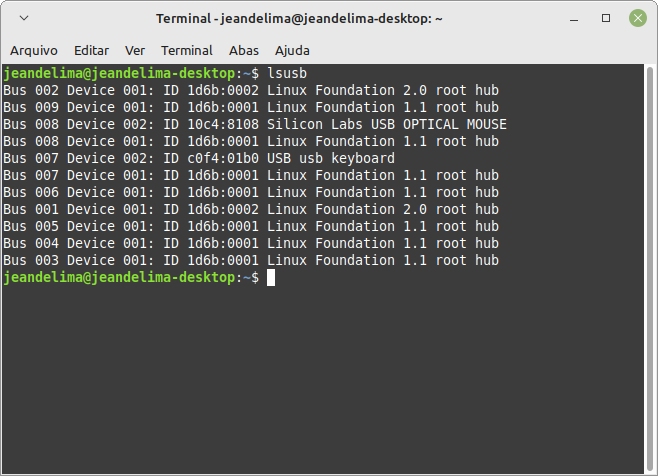This screenshot has width=658, height=476.
Task: Click the Bus 007 Device 001 line
Action: (251, 175)
